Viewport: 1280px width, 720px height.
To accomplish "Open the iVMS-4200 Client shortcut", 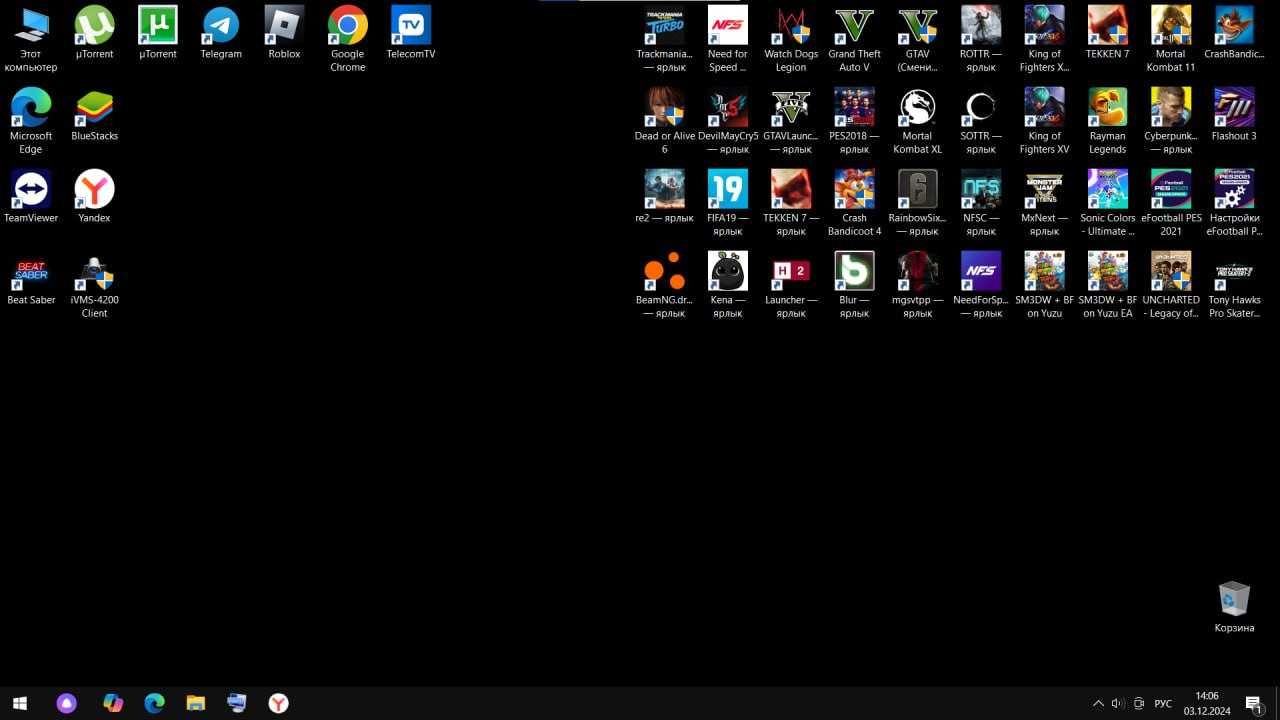I will 95,286.
